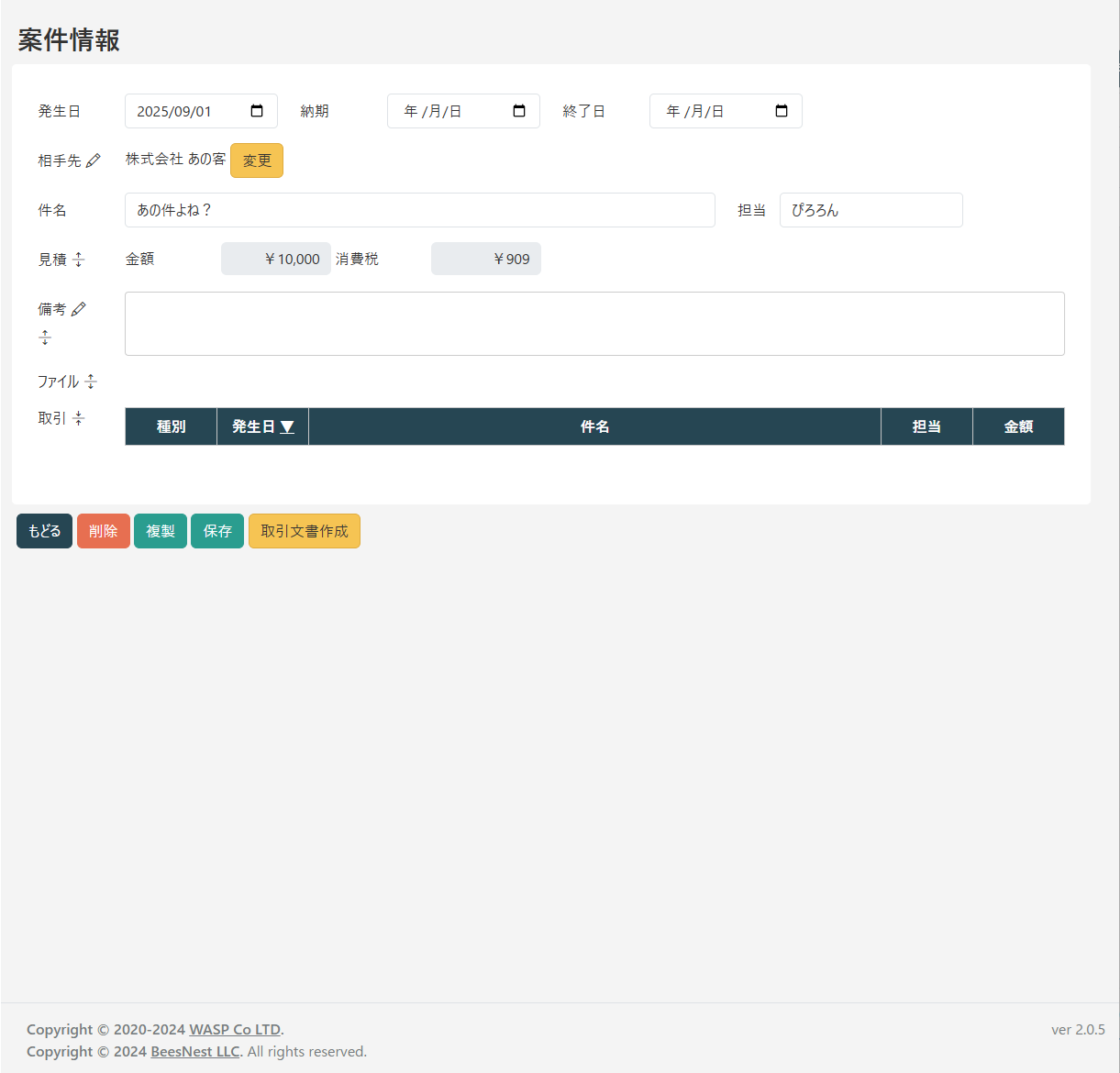
Task: Click もどる to go back
Action: [x=43, y=530]
